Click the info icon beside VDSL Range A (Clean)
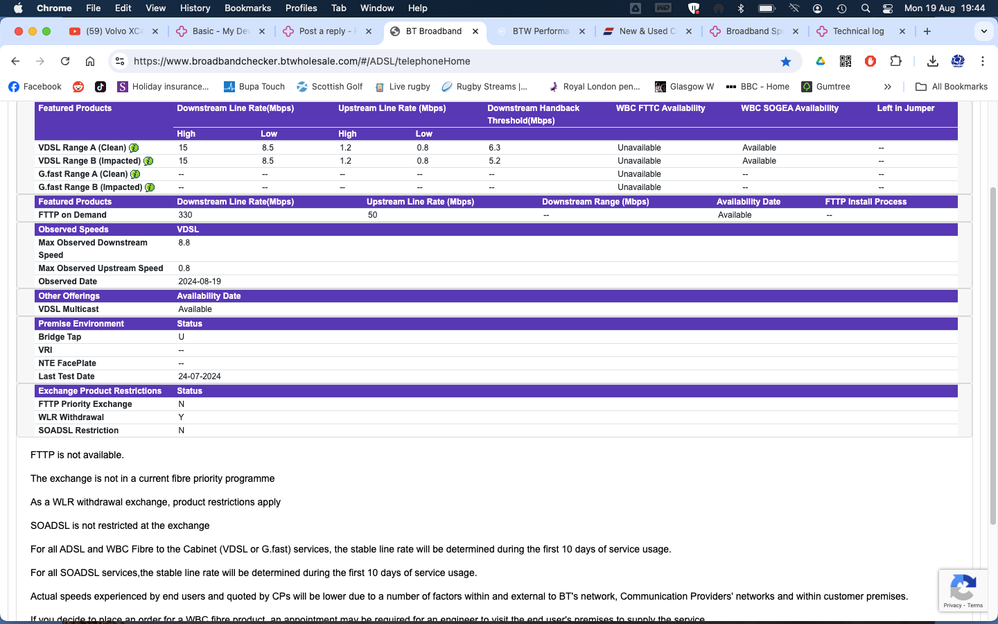The height and width of the screenshot is (624, 998). (x=134, y=148)
